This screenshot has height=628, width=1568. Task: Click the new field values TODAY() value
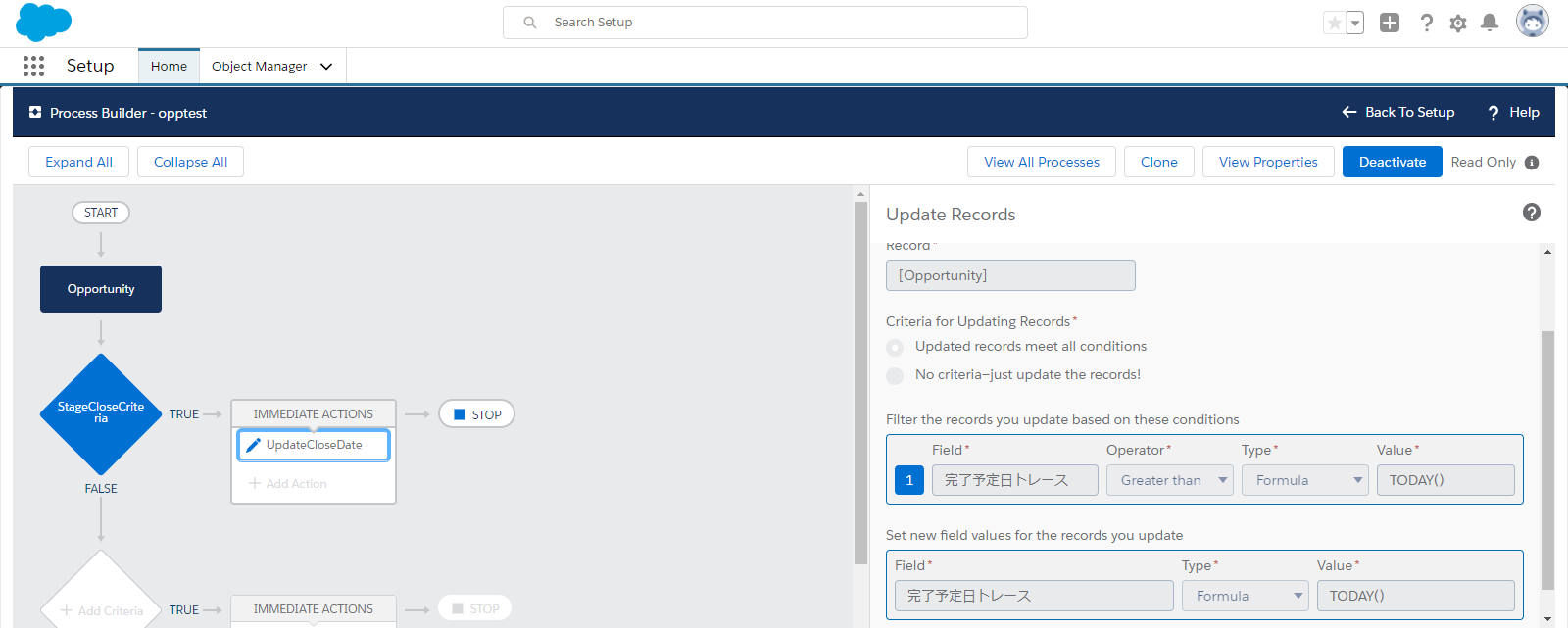pyautogui.click(x=1416, y=596)
